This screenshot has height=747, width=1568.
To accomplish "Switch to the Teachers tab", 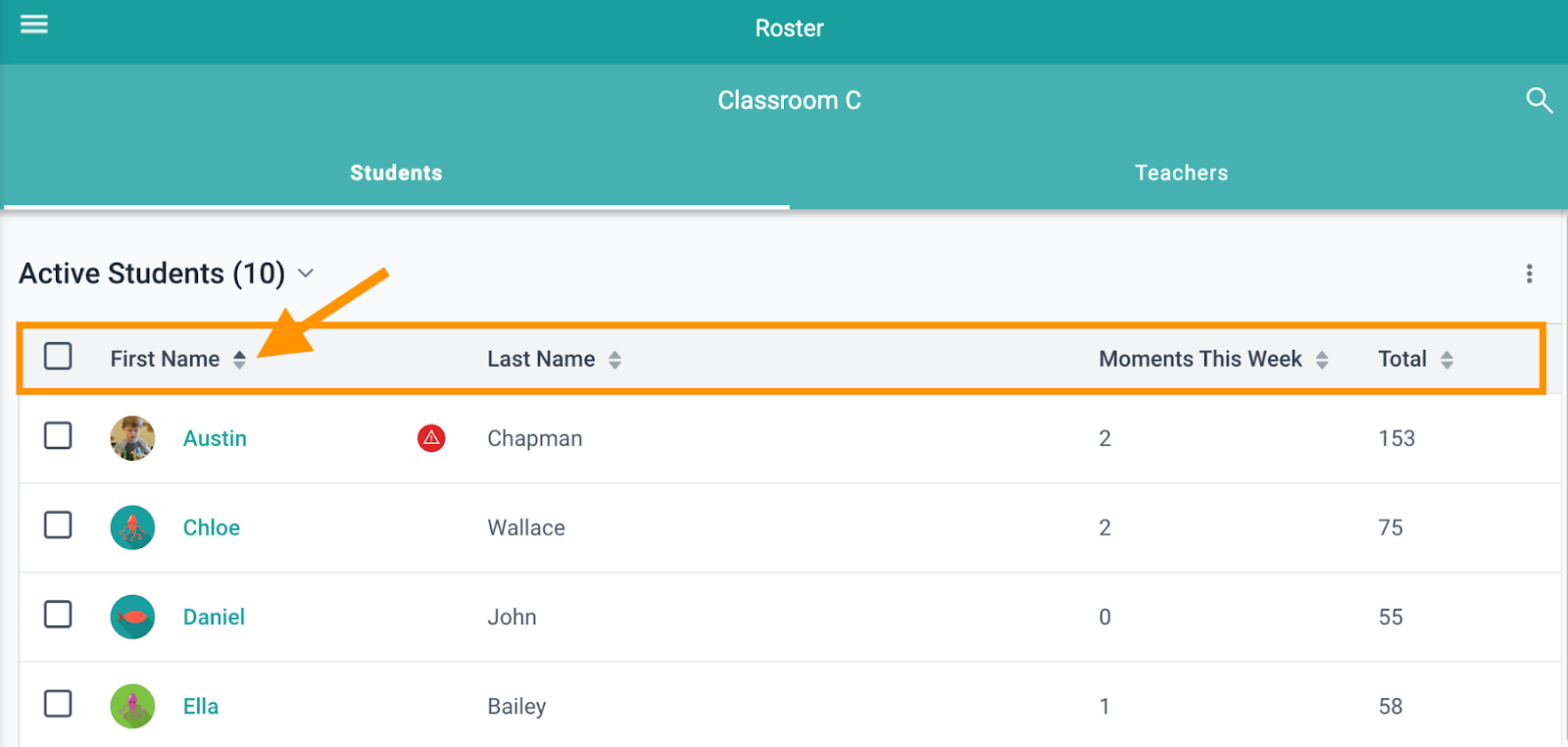I will [1181, 173].
